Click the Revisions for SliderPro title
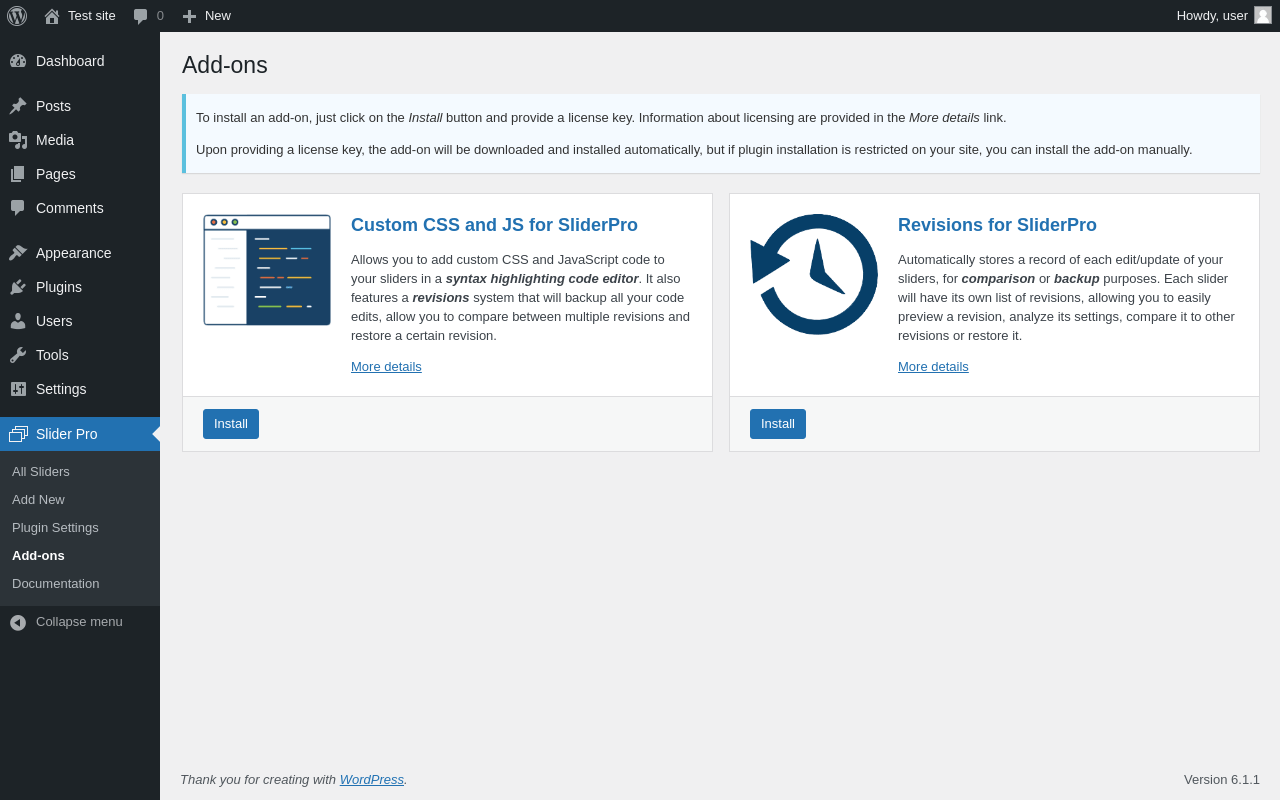The width and height of the screenshot is (1280, 800). coord(997,226)
